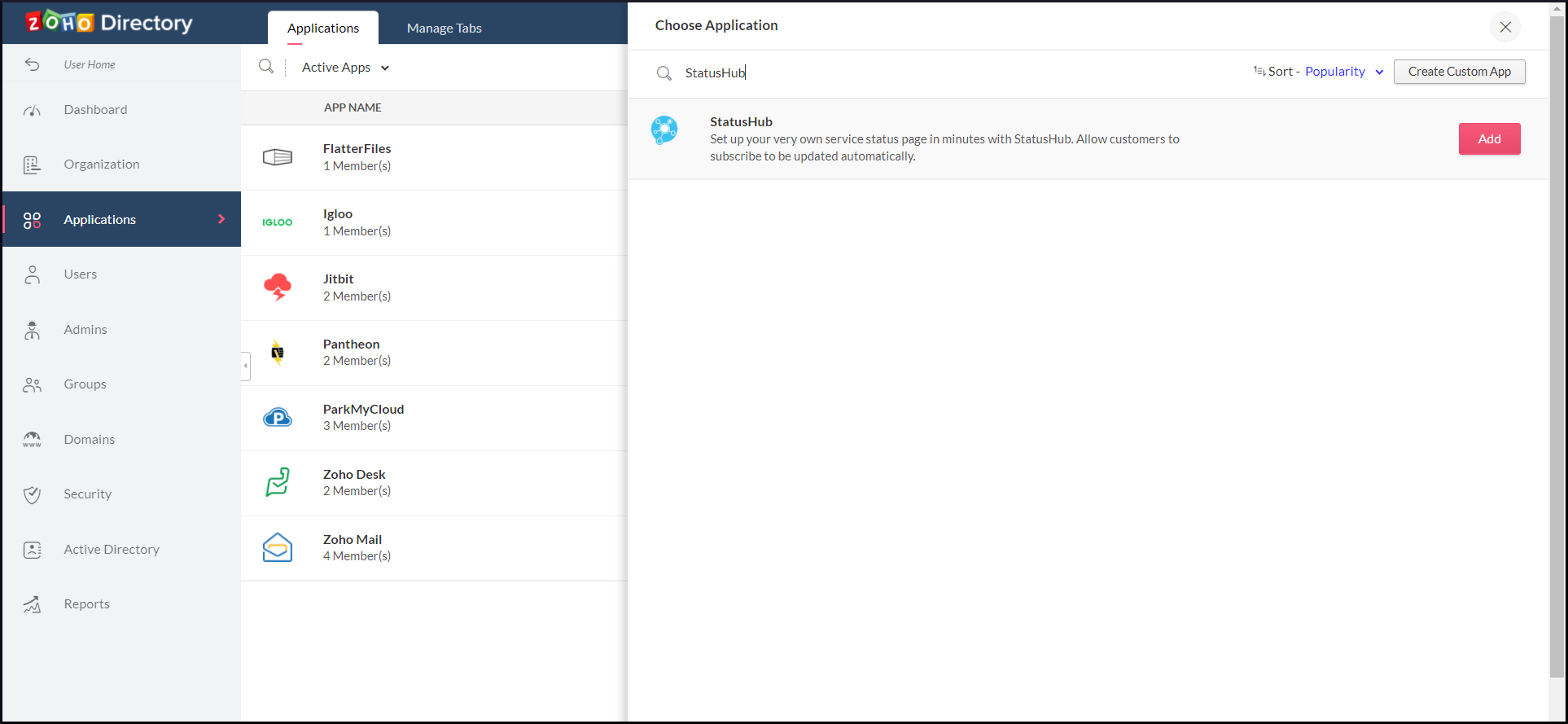Collapse the sidebar using the handle
Image resolution: width=1568 pixels, height=724 pixels.
tap(246, 366)
